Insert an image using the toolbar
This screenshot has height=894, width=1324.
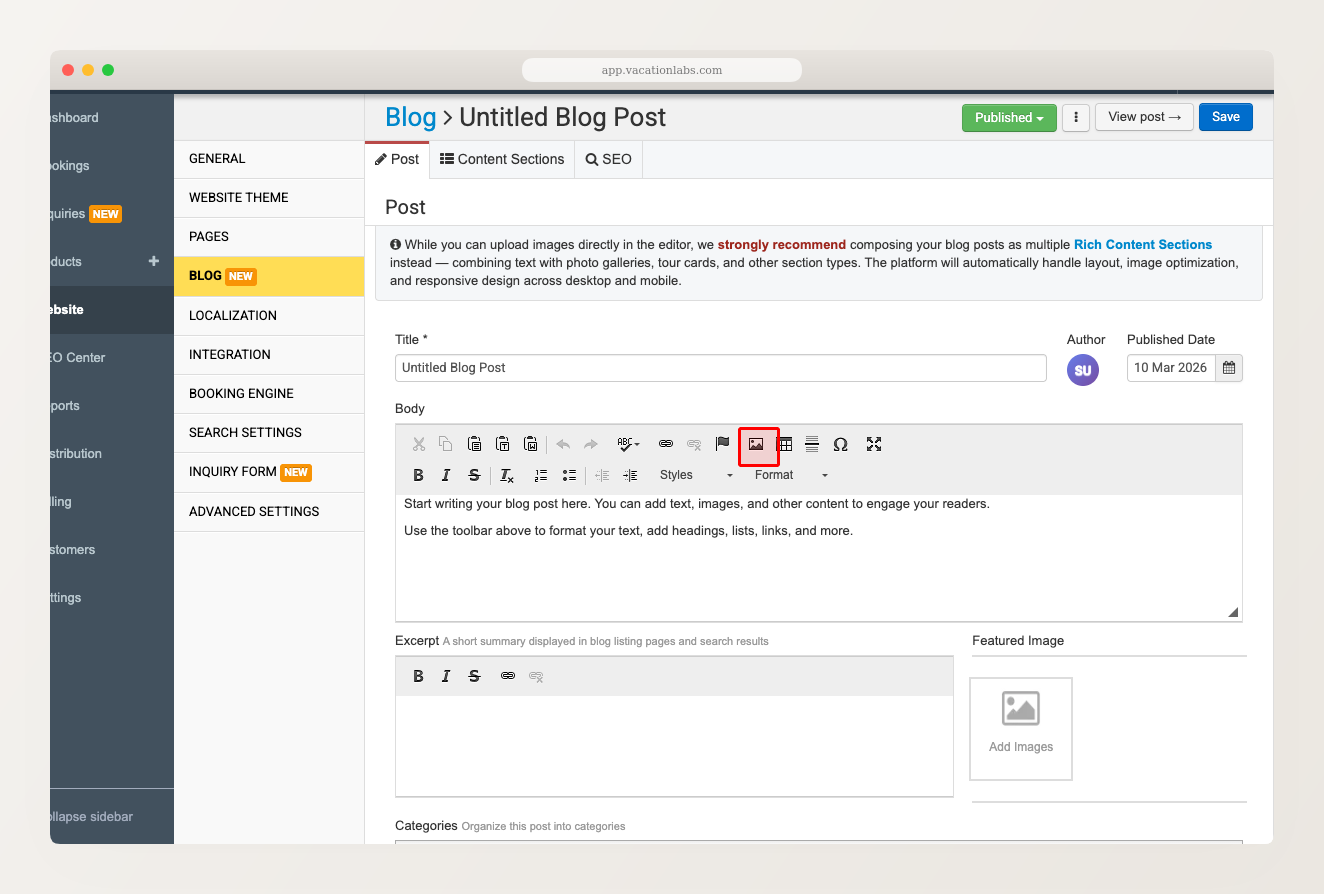(759, 443)
